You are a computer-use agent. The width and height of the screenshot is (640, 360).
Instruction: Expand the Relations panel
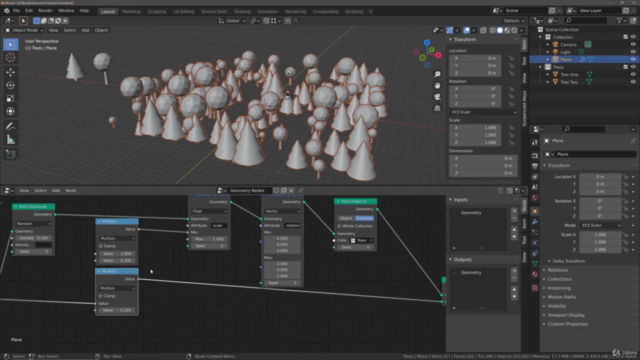558,270
